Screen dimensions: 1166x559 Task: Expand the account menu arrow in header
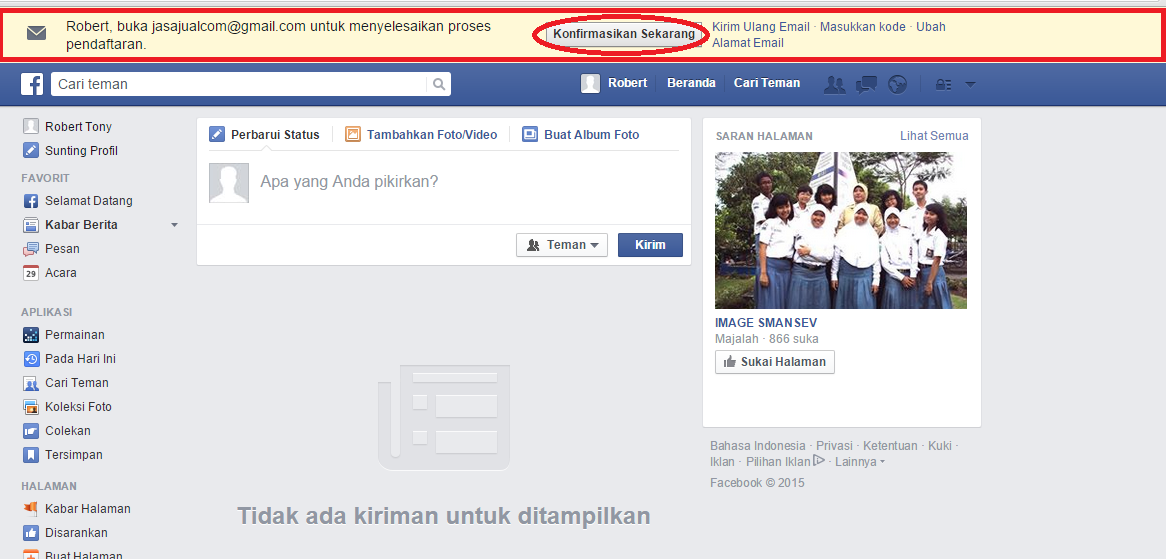(970, 84)
